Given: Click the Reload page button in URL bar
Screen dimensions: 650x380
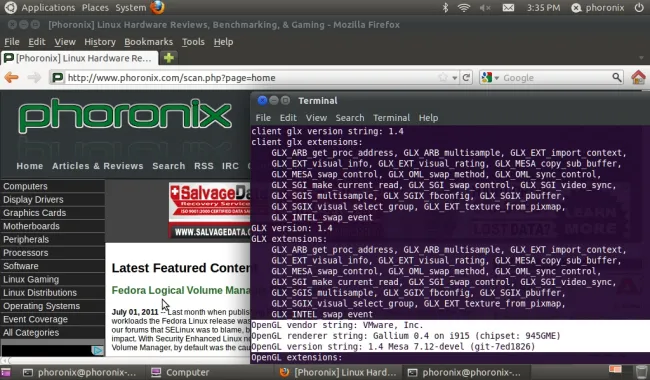Looking at the screenshot, I should coord(466,77).
